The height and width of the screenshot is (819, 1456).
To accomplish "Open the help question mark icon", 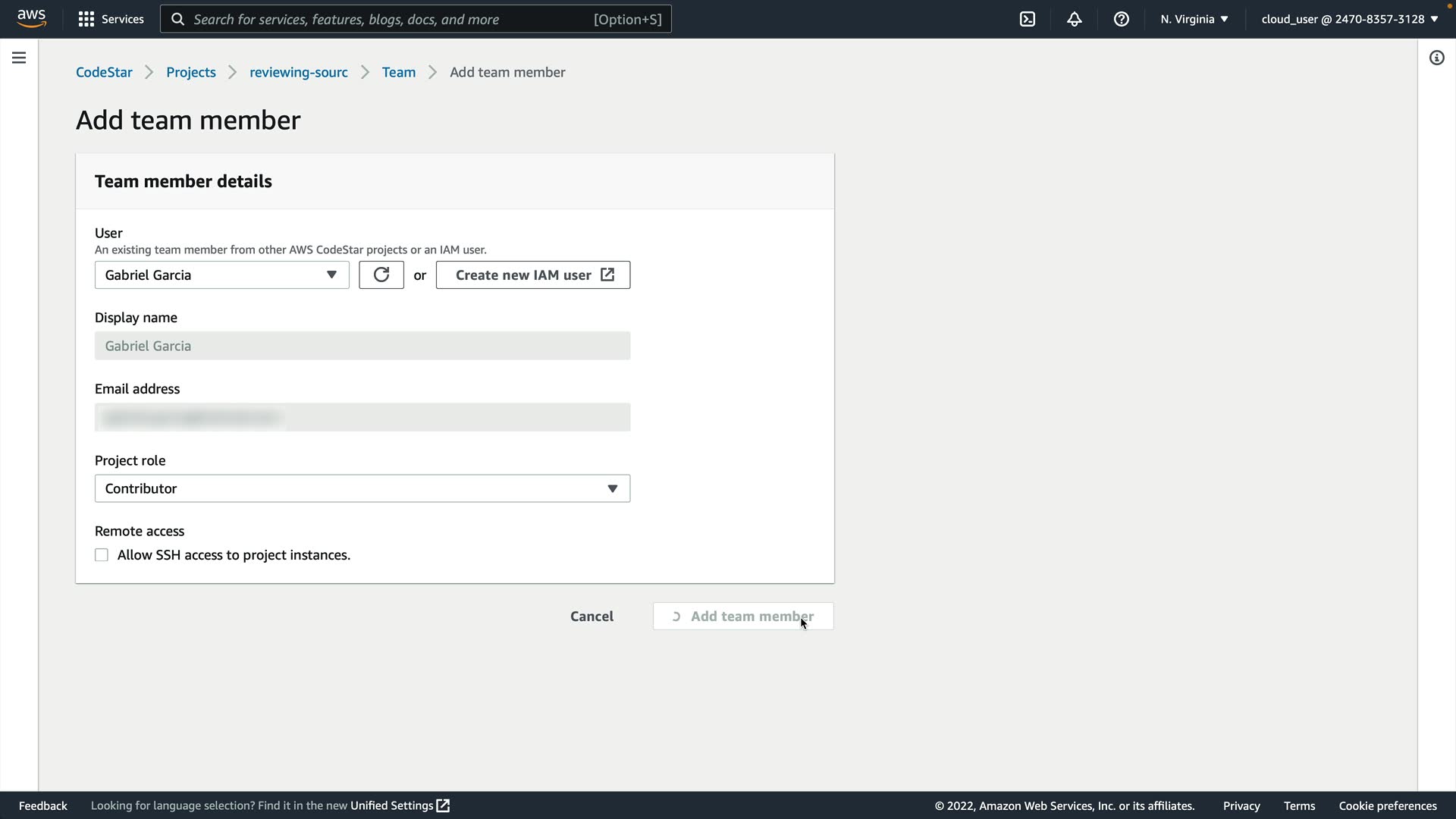I will click(1121, 19).
